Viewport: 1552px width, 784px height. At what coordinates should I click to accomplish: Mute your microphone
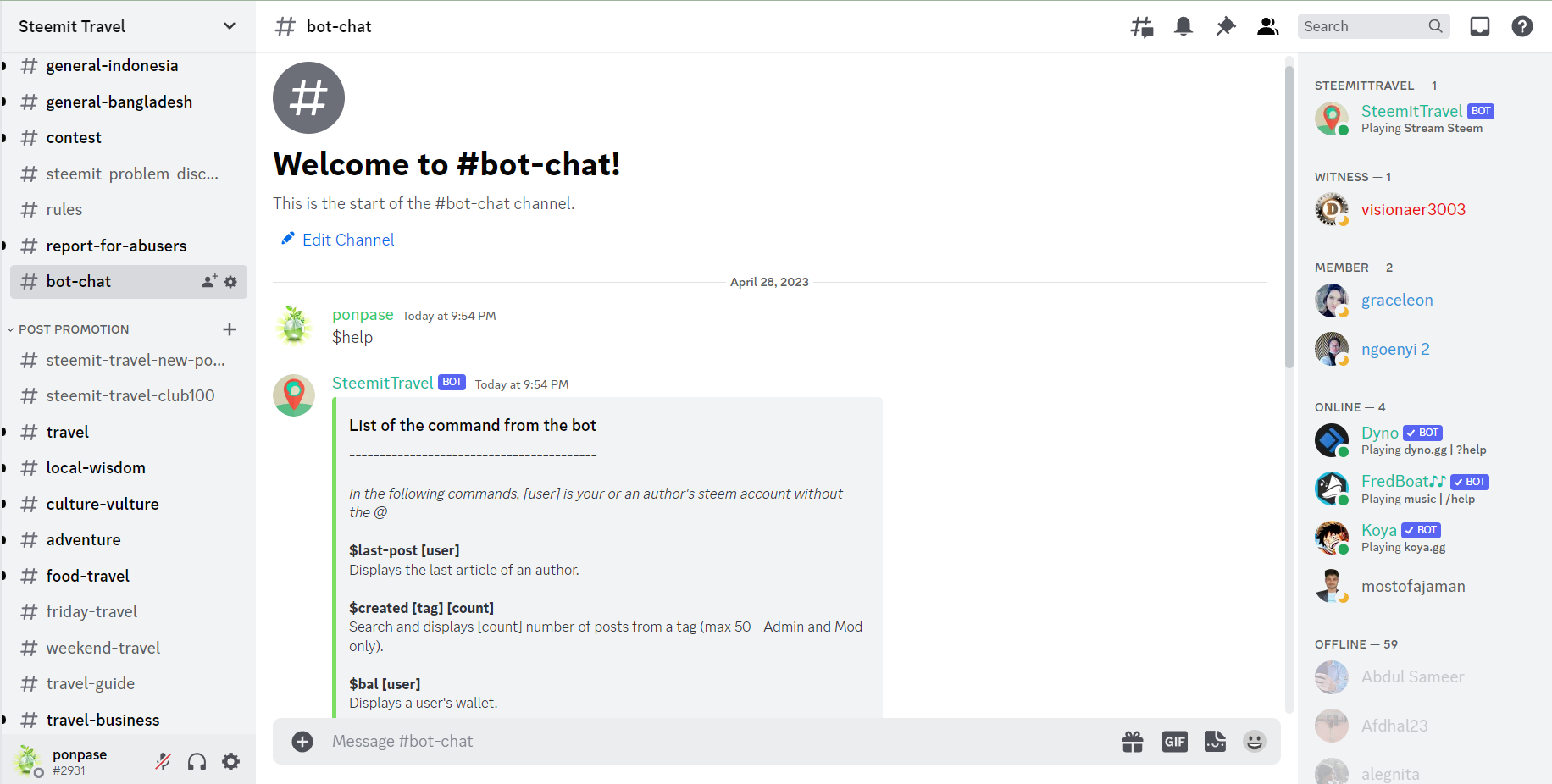tap(163, 761)
